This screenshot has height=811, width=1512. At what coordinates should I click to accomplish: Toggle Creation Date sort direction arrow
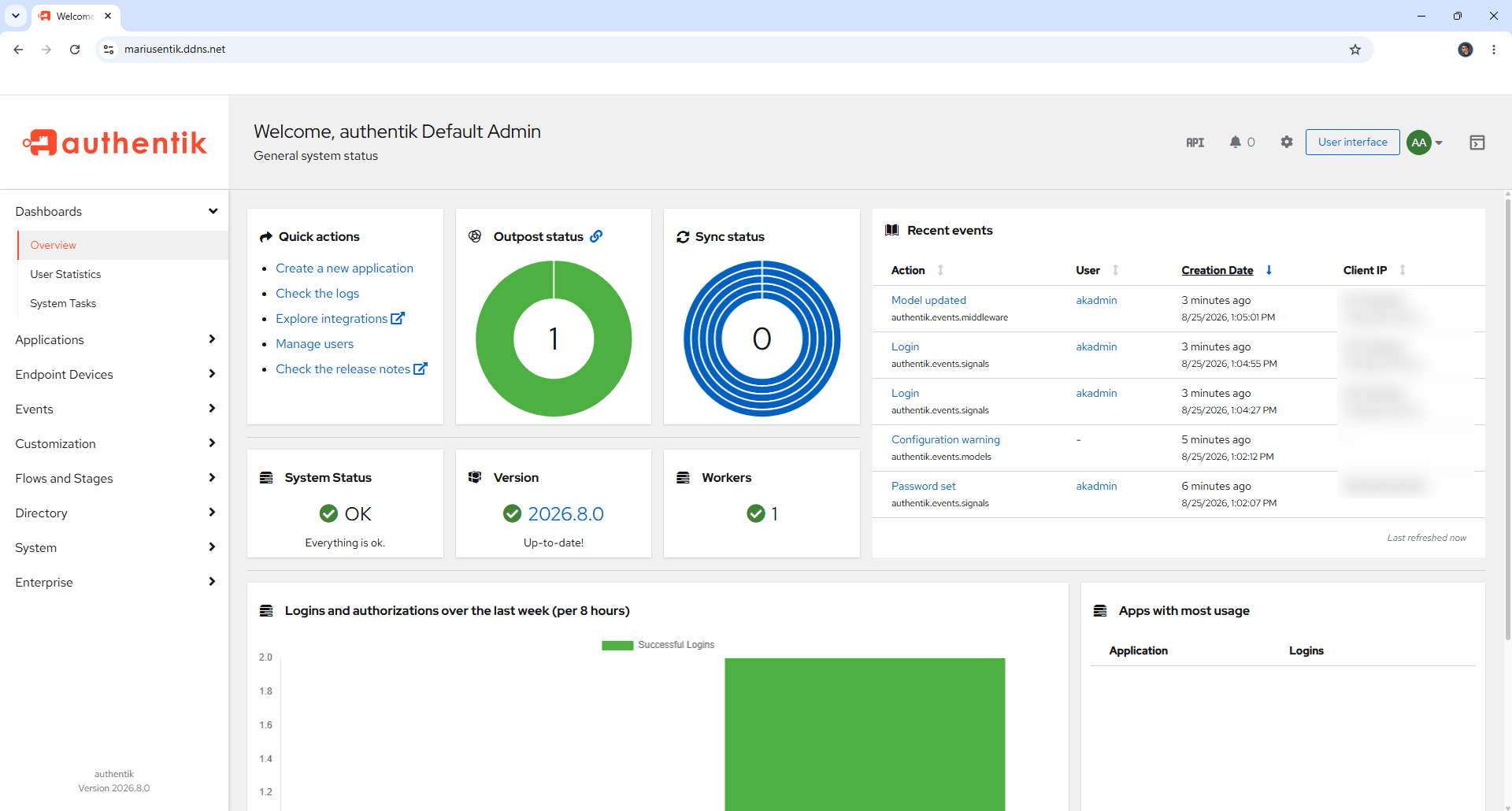pos(1269,270)
